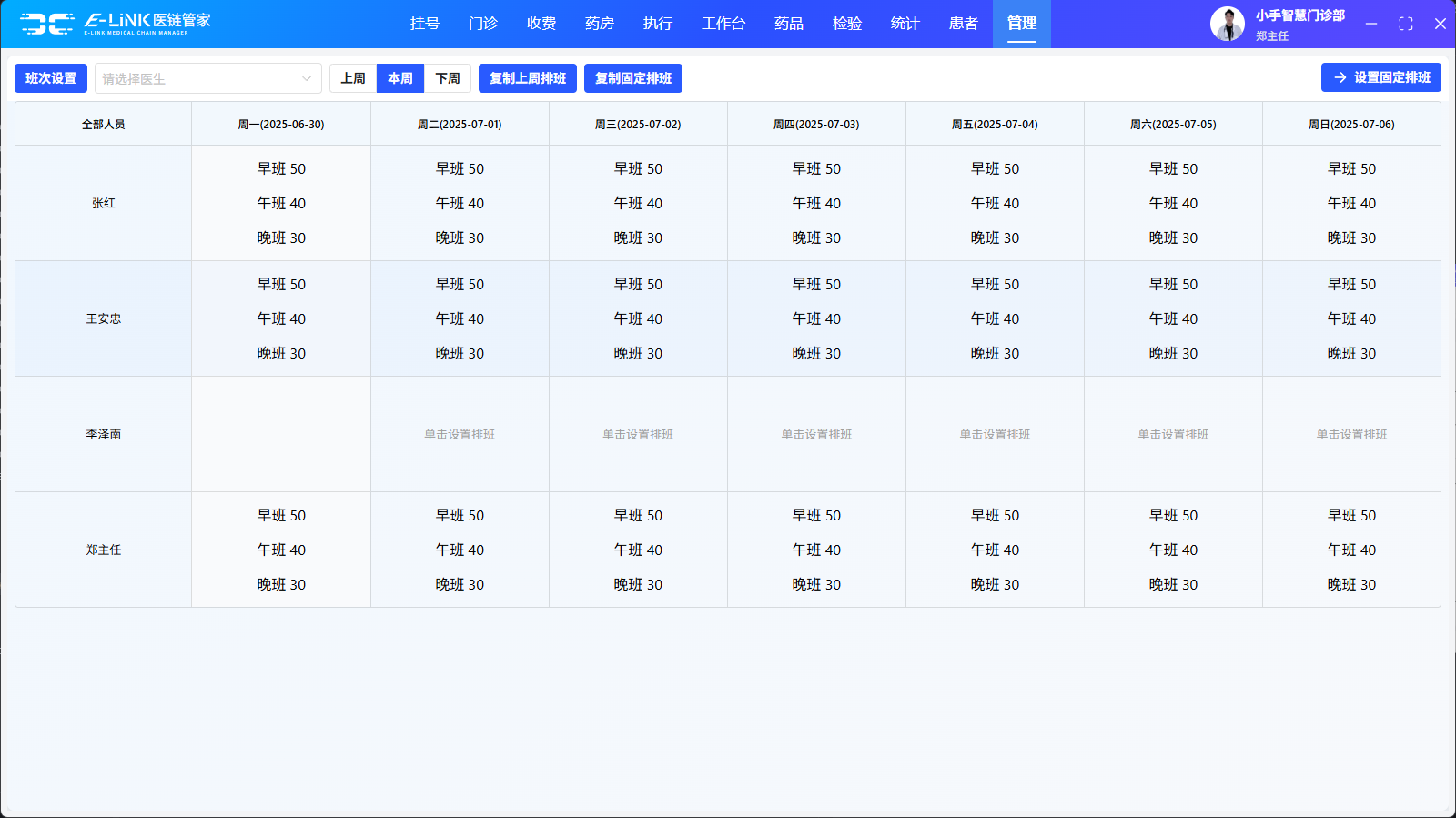Click the E-Link logo icon
The height and width of the screenshot is (818, 1456).
coord(47,24)
